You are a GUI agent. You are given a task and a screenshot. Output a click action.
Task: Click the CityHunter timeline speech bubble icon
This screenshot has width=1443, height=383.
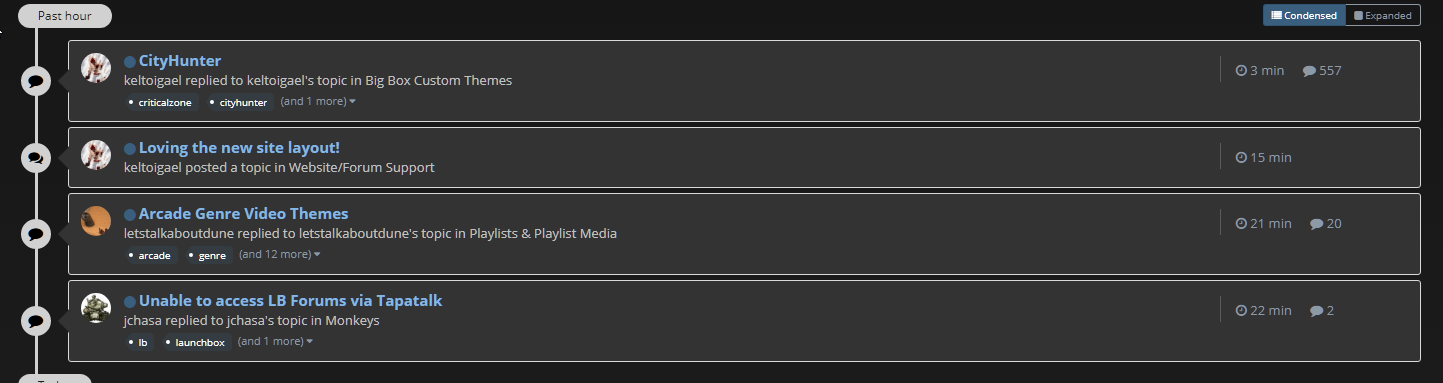[x=36, y=81]
